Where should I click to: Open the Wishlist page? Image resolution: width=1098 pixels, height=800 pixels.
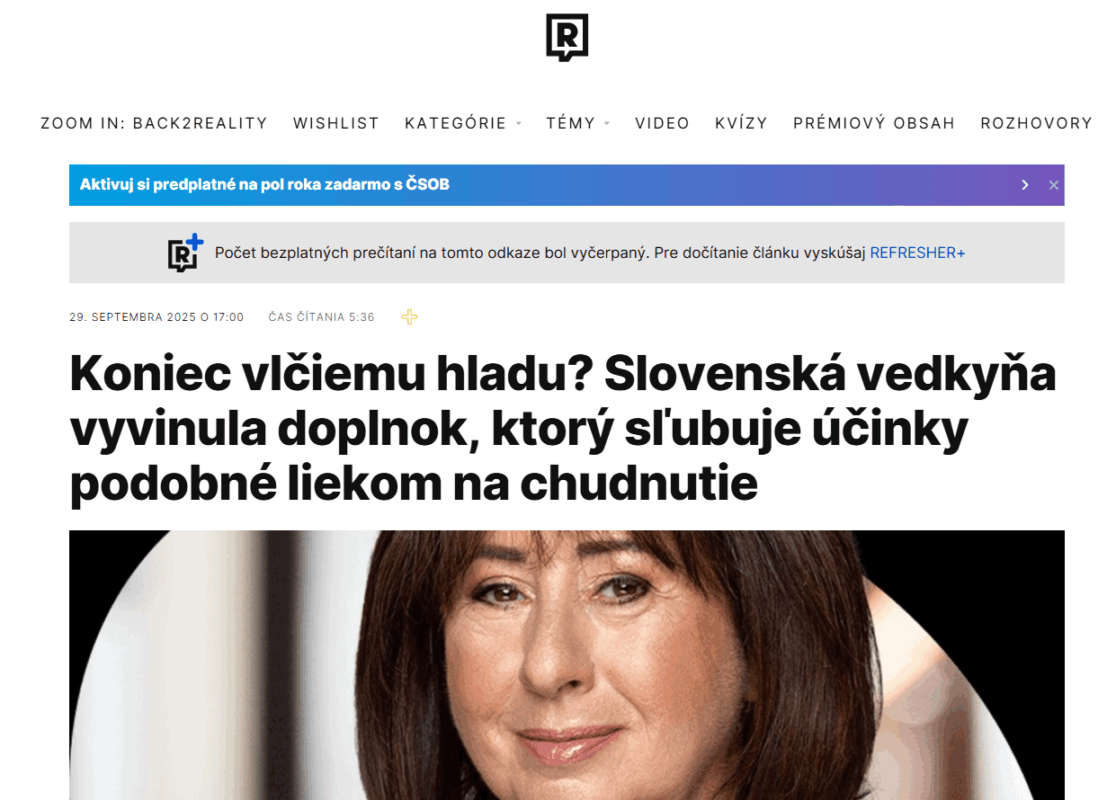336,123
